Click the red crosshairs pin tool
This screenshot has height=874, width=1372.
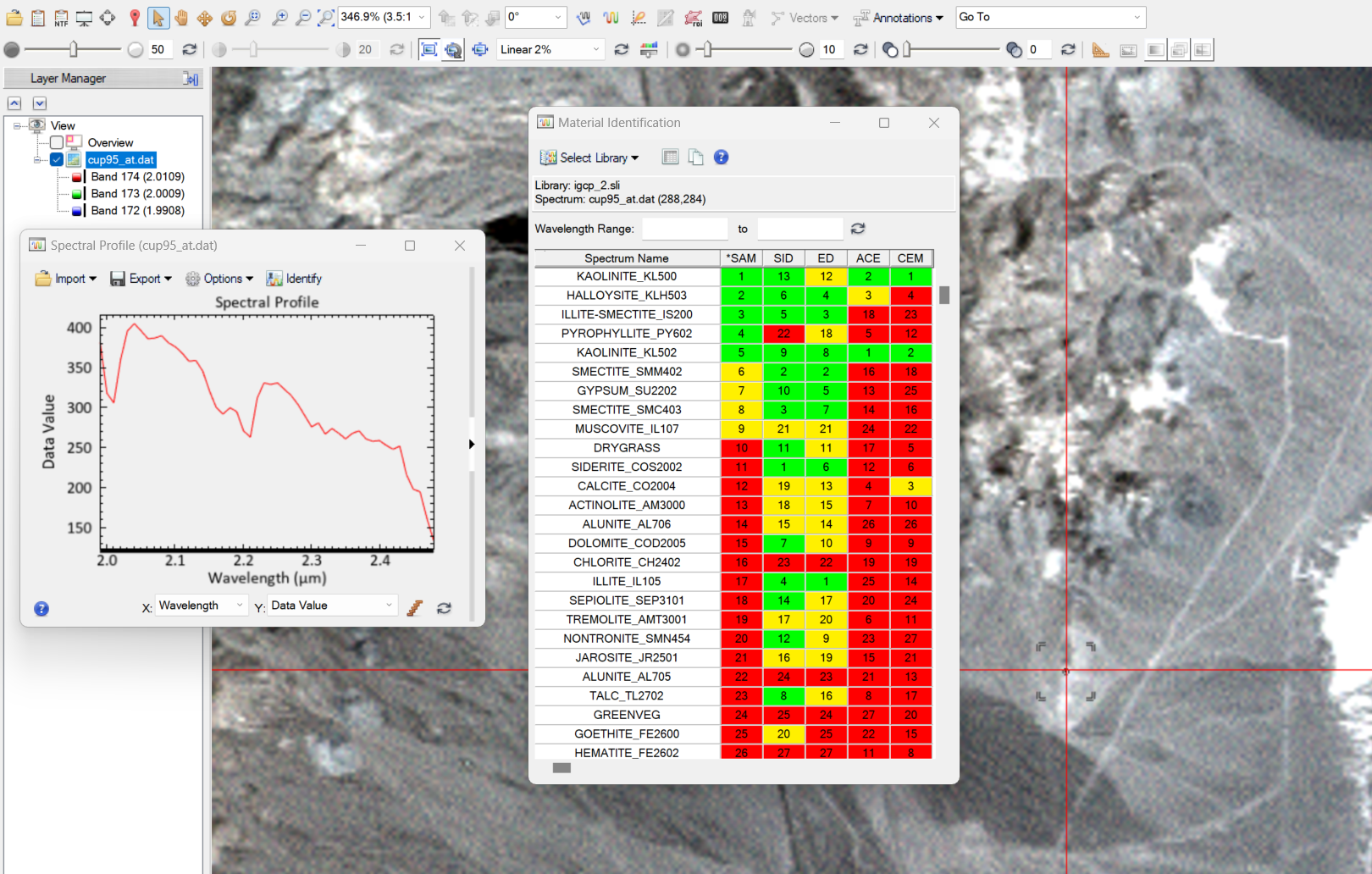pos(134,18)
